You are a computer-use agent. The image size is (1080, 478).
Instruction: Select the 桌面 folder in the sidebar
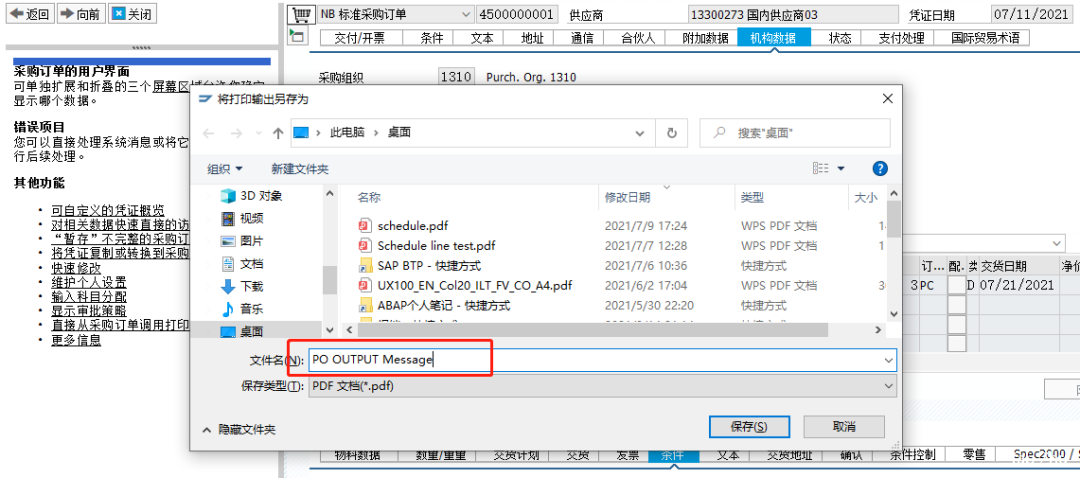point(242,332)
